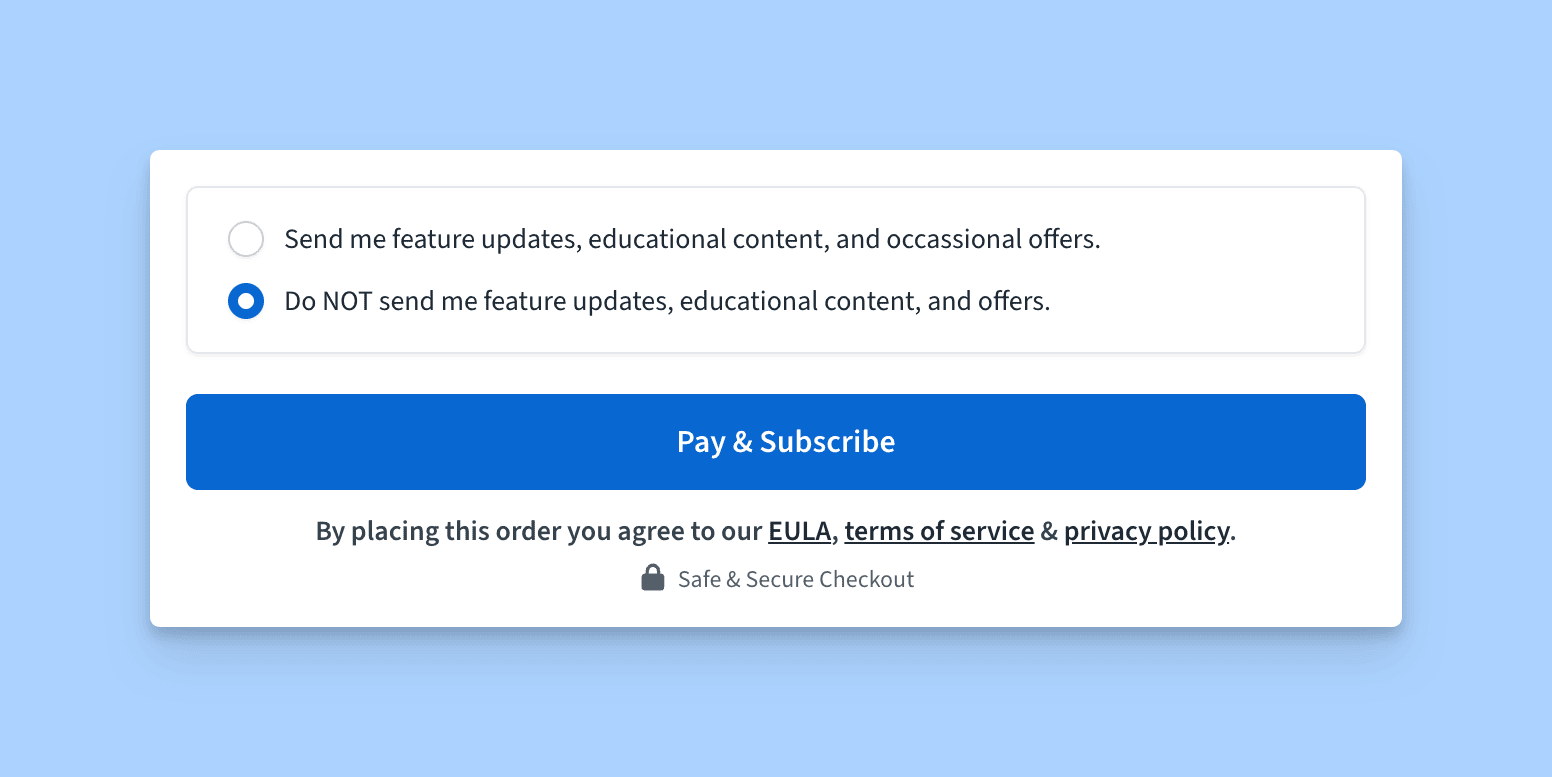The width and height of the screenshot is (1552, 777).
Task: Click the comma after the EULA link
Action: tap(835, 534)
